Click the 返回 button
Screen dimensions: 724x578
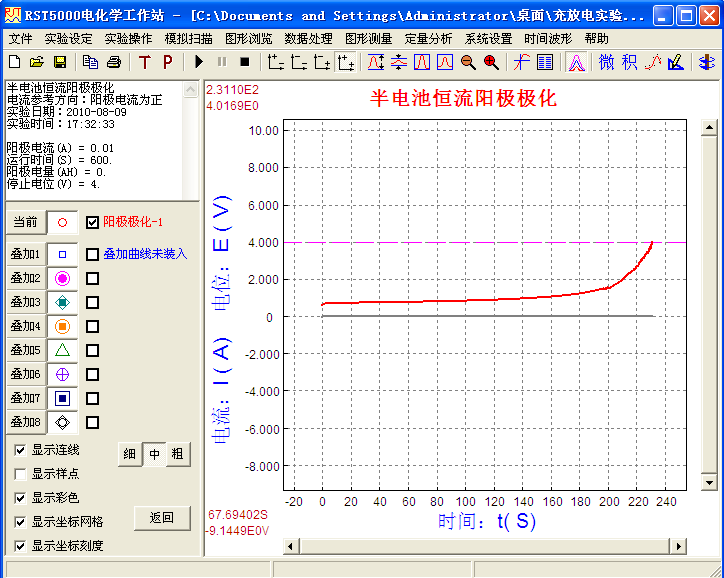pos(162,517)
